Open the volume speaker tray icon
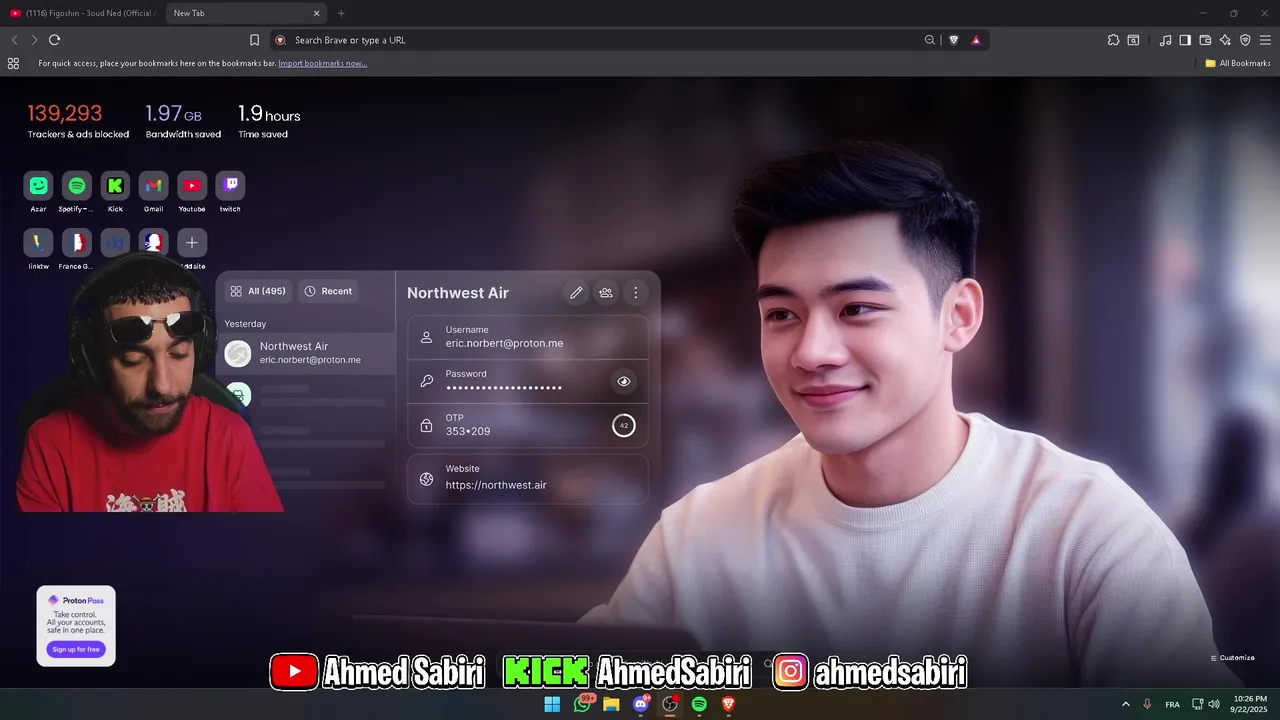Image resolution: width=1280 pixels, height=720 pixels. (1214, 704)
